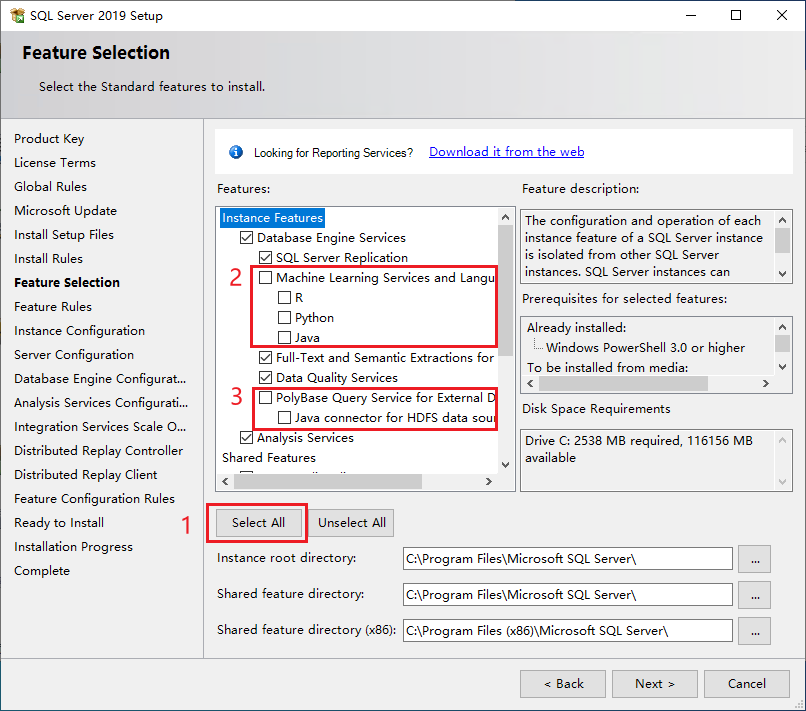The image size is (806, 711).
Task: Click the Microsoft Update step
Action: click(65, 211)
